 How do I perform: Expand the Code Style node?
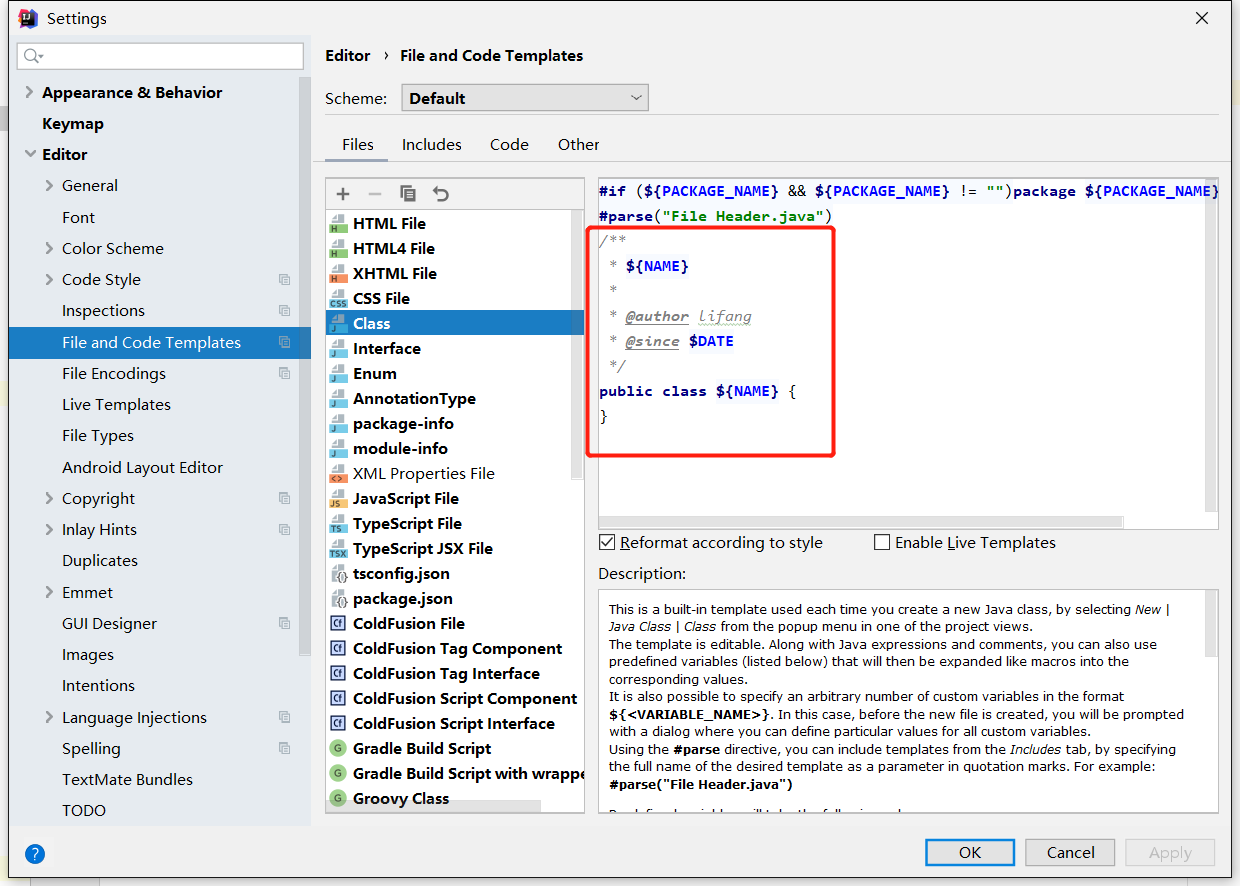coord(49,280)
